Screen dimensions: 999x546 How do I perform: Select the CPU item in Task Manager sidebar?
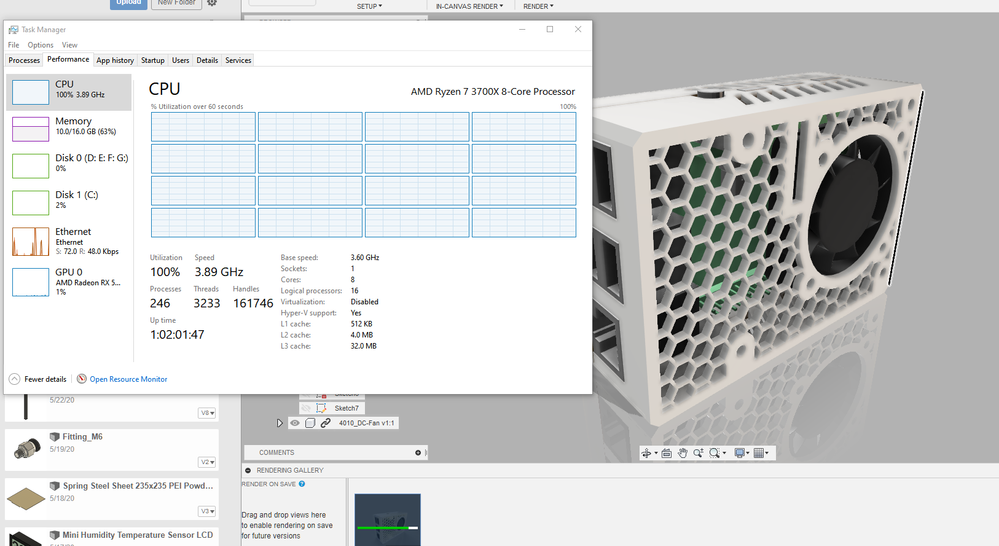point(69,92)
